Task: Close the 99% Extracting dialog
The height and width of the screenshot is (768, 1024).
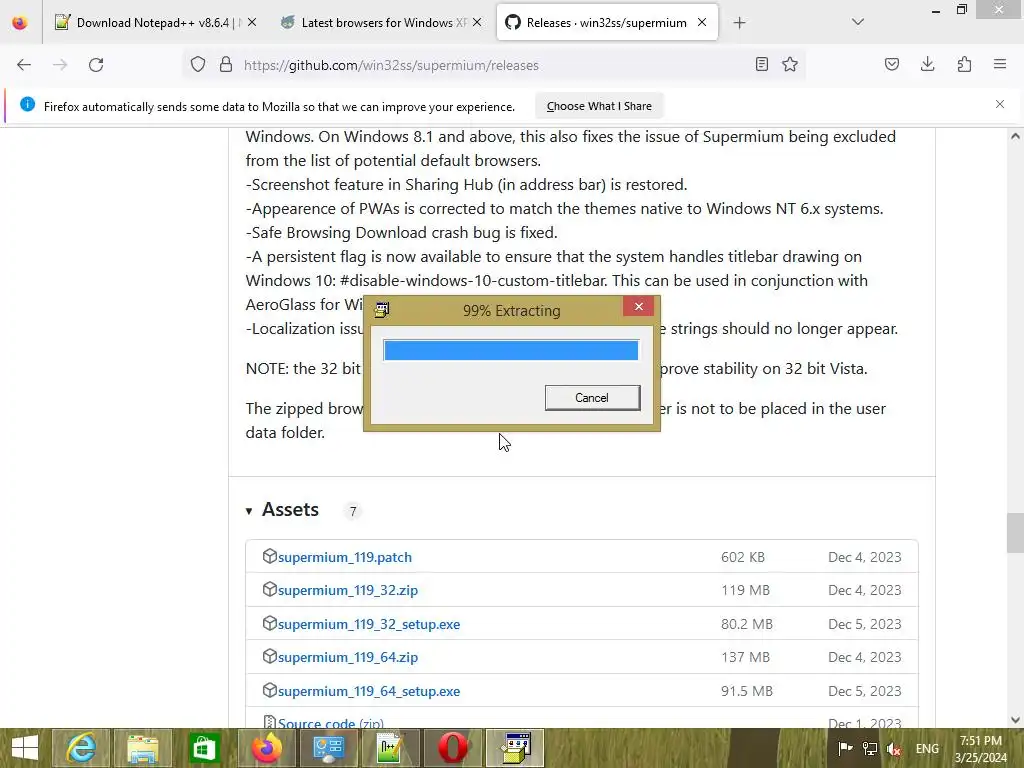Action: (638, 307)
